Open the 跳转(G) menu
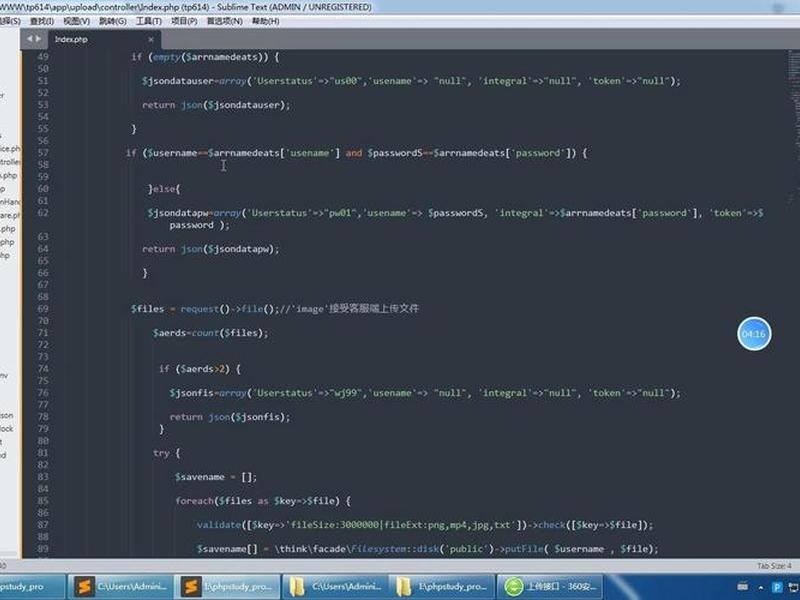800x600 pixels. [x=113, y=21]
